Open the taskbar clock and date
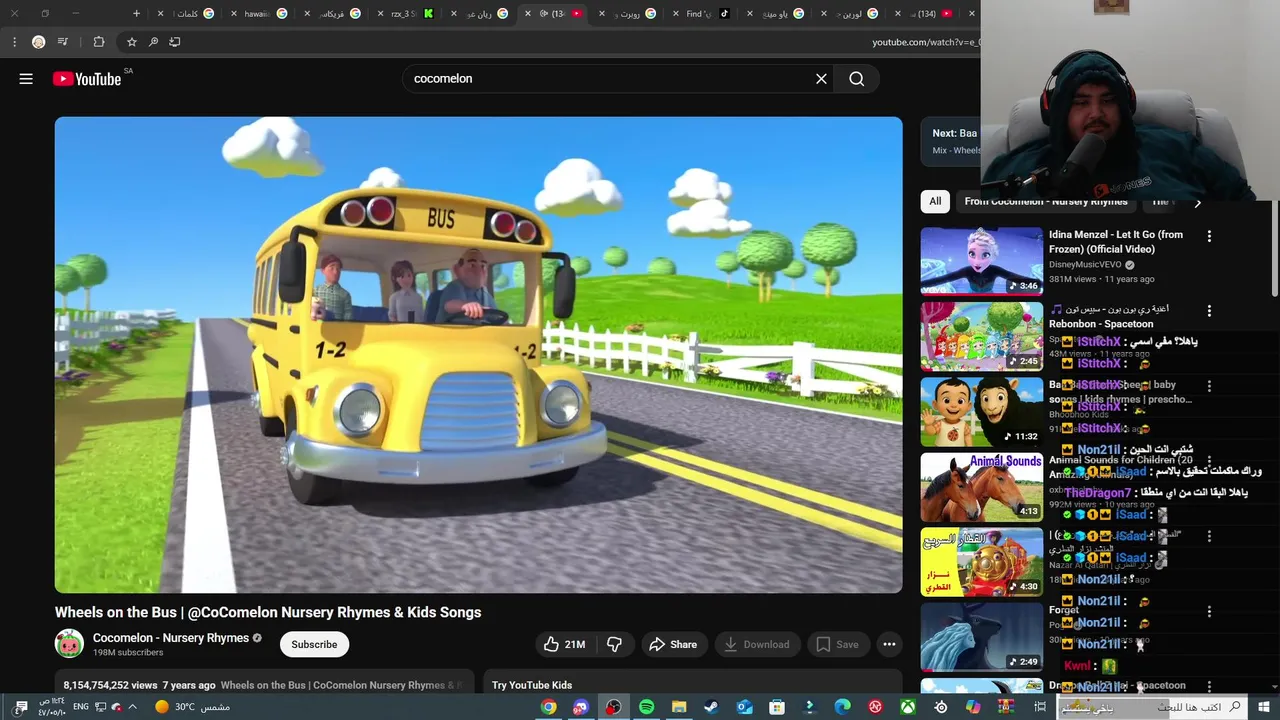The image size is (1280, 720). coord(51,707)
